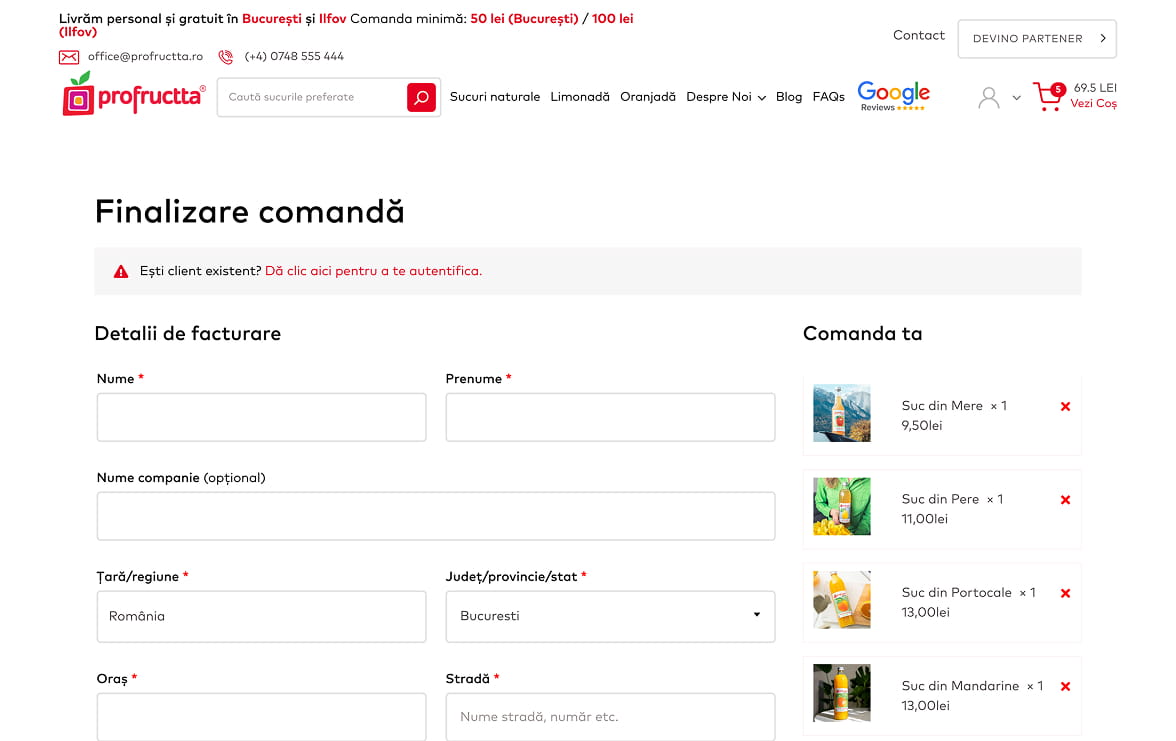Go to Sucuri naturale menu
The height and width of the screenshot is (741, 1176).
pyautogui.click(x=494, y=97)
